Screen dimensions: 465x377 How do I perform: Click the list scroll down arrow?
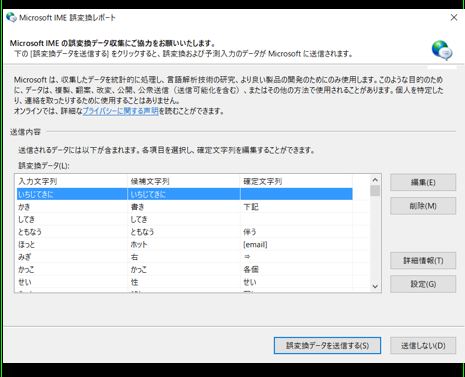(x=375, y=286)
